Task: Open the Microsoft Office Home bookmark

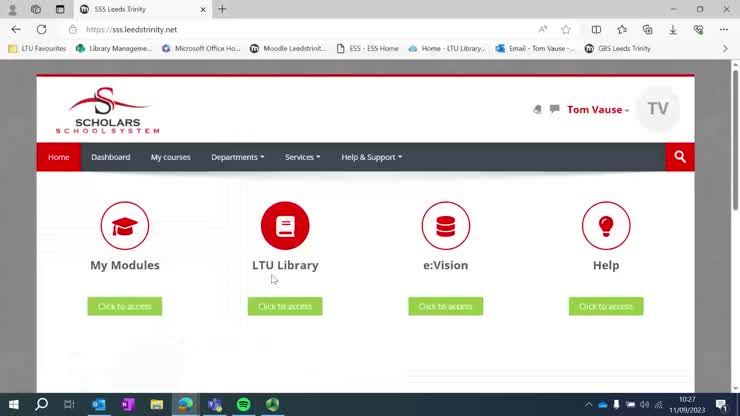Action: [x=201, y=48]
